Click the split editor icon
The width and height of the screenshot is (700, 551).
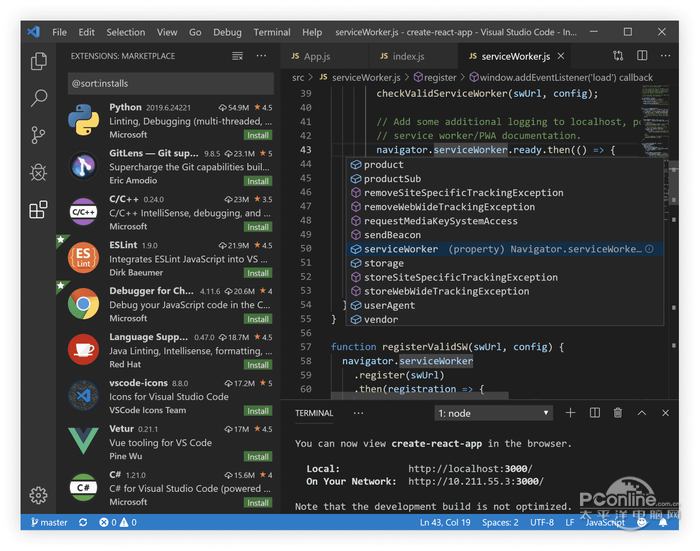pyautogui.click(x=641, y=56)
